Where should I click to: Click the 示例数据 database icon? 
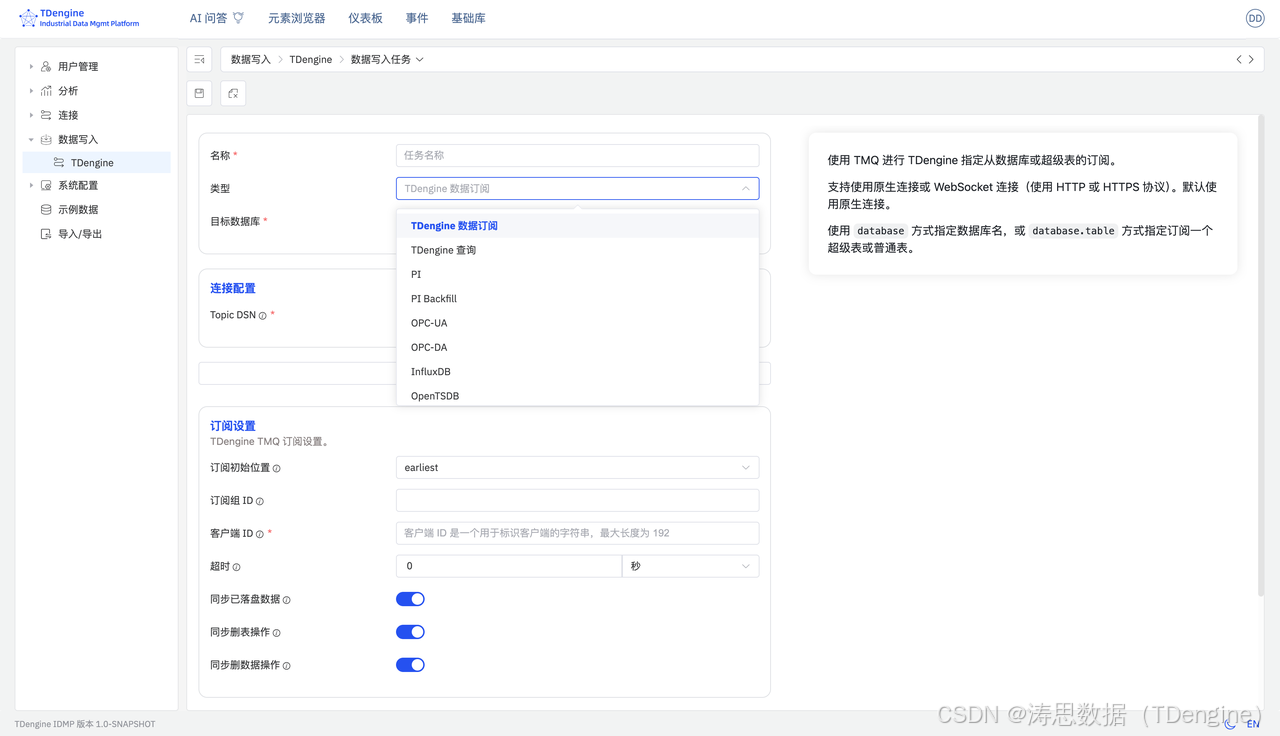[46, 209]
